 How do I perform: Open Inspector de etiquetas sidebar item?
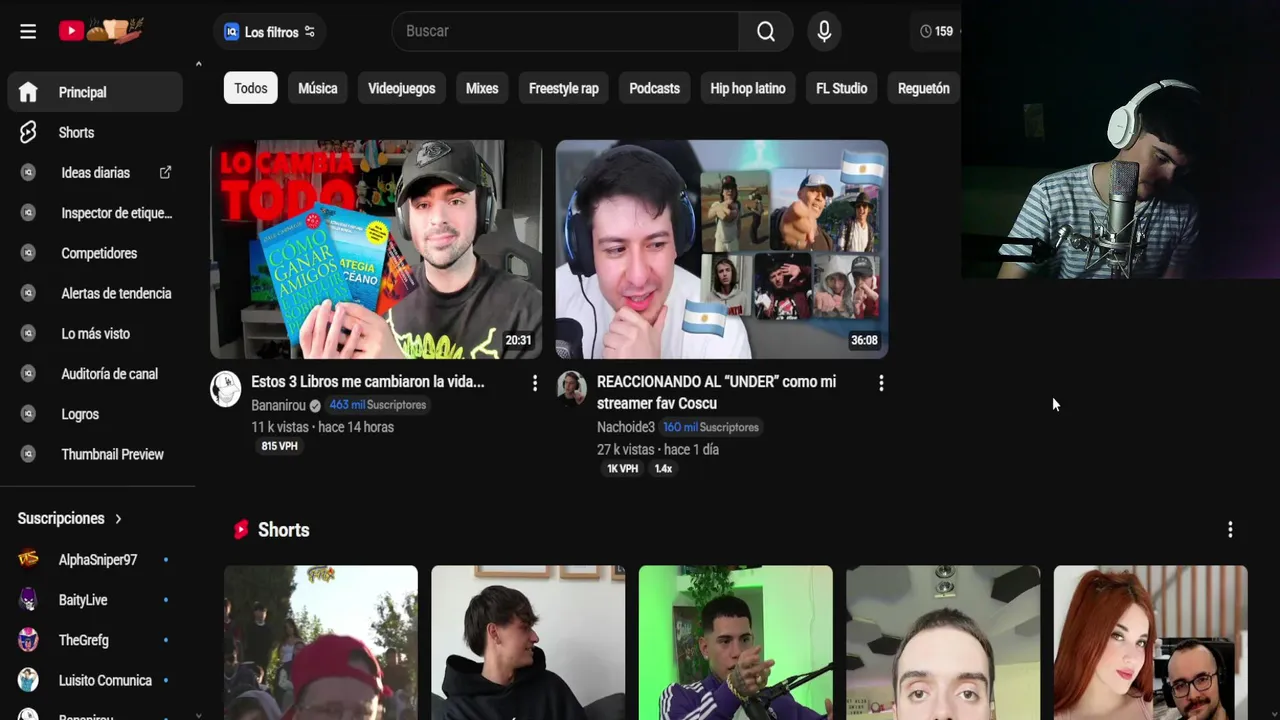[x=95, y=213]
